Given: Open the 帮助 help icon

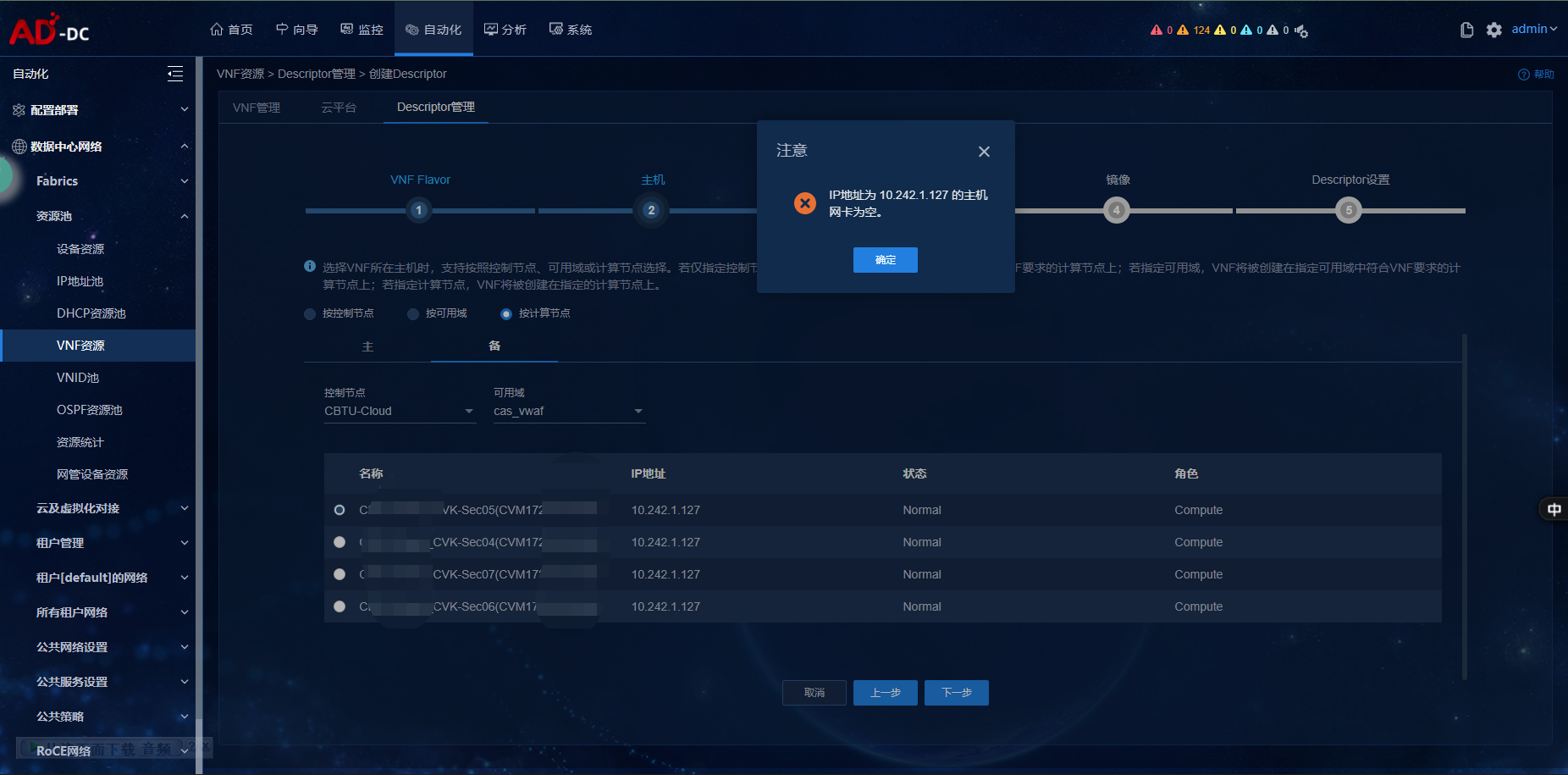Looking at the screenshot, I should pyautogui.click(x=1524, y=75).
